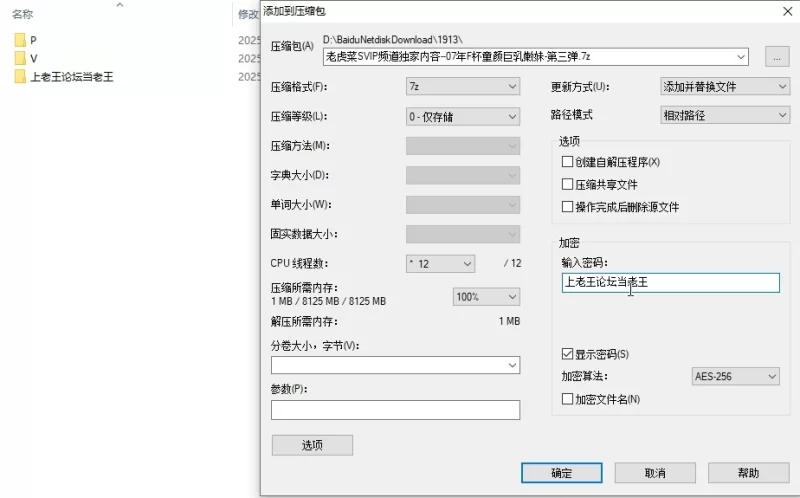800x498 pixels.
Task: Enable 加密文件名 checkbox
Action: [x=568, y=399]
